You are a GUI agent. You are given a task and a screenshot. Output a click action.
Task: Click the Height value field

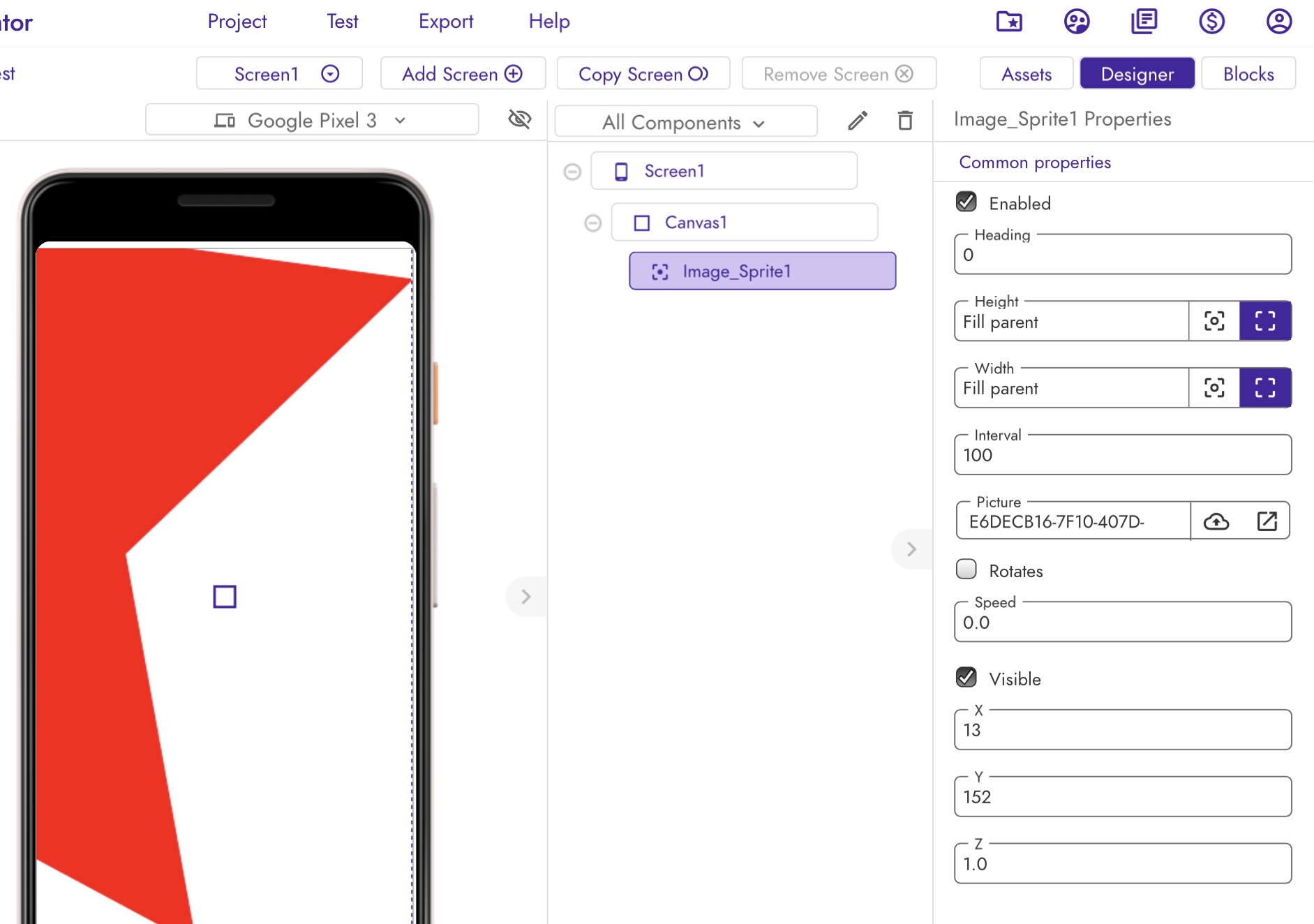click(x=1072, y=321)
